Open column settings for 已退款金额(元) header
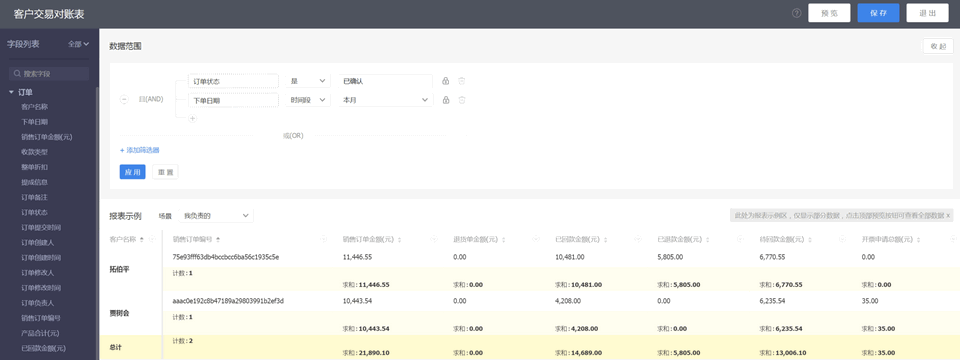 741,239
